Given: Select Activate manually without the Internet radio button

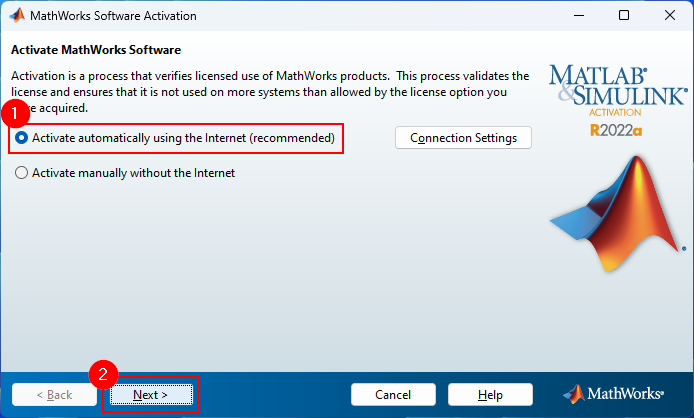Looking at the screenshot, I should (x=21, y=173).
